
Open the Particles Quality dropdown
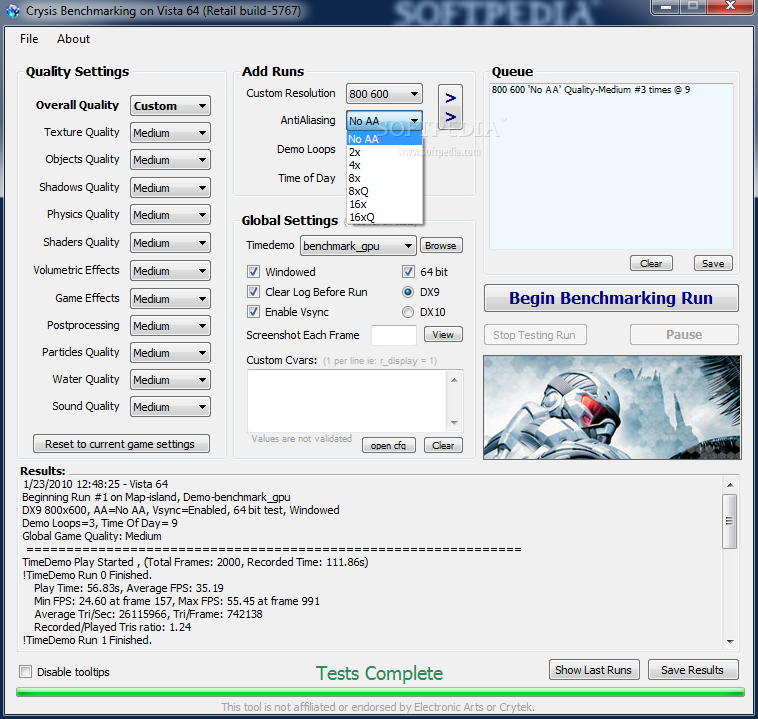pyautogui.click(x=170, y=353)
